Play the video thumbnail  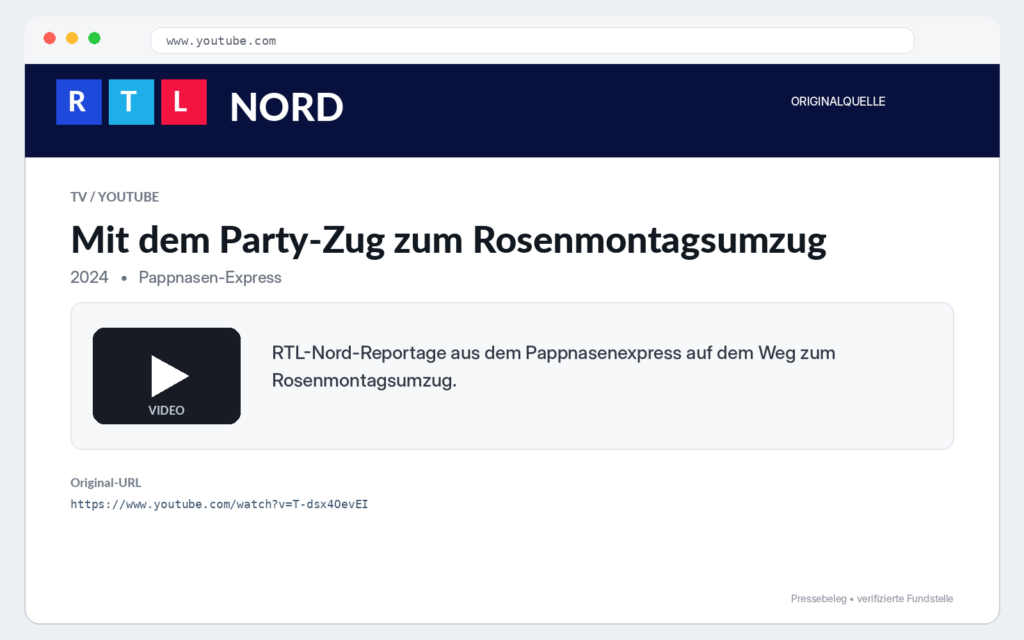coord(167,376)
